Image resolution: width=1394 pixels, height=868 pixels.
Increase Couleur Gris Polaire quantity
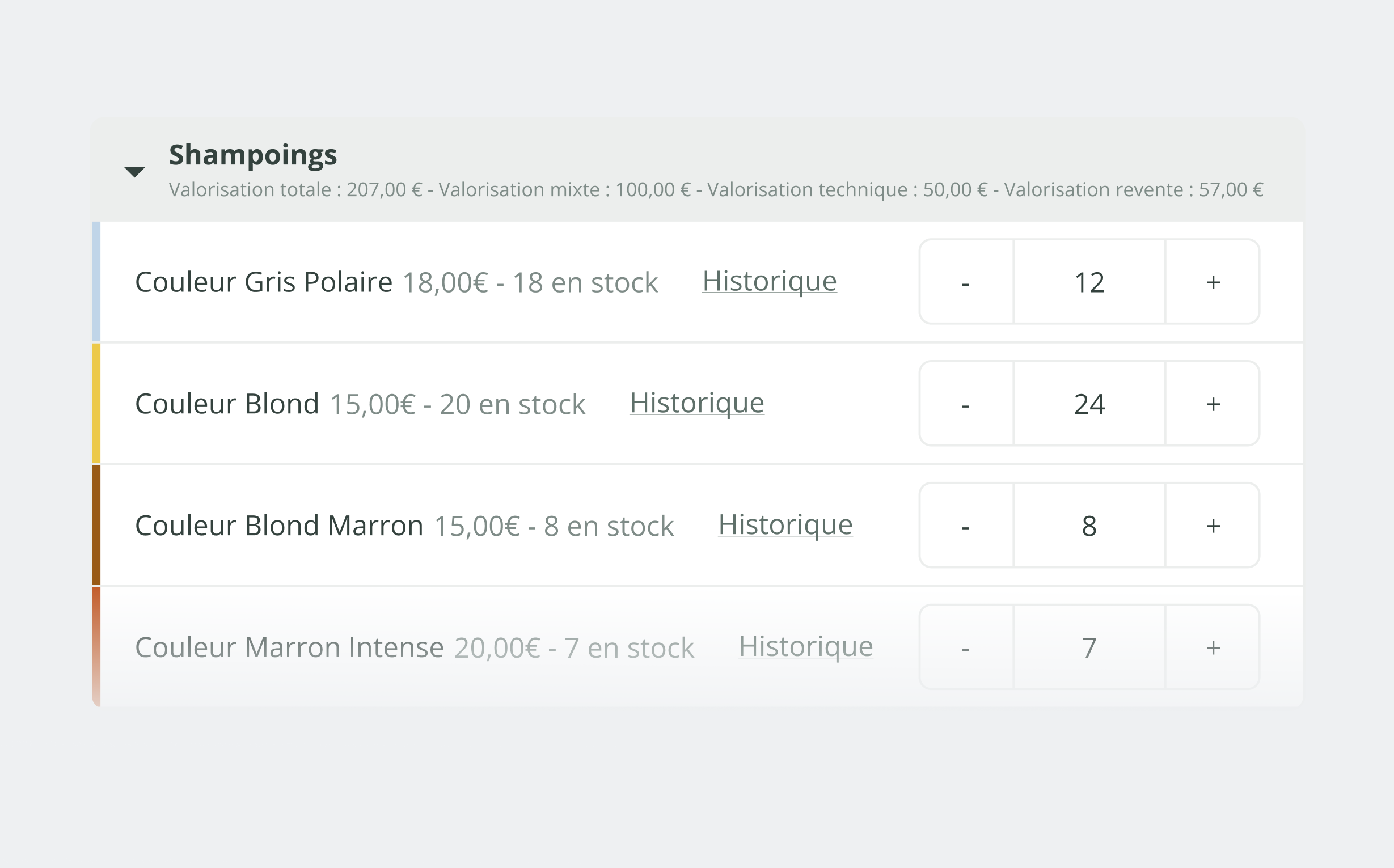click(x=1213, y=282)
